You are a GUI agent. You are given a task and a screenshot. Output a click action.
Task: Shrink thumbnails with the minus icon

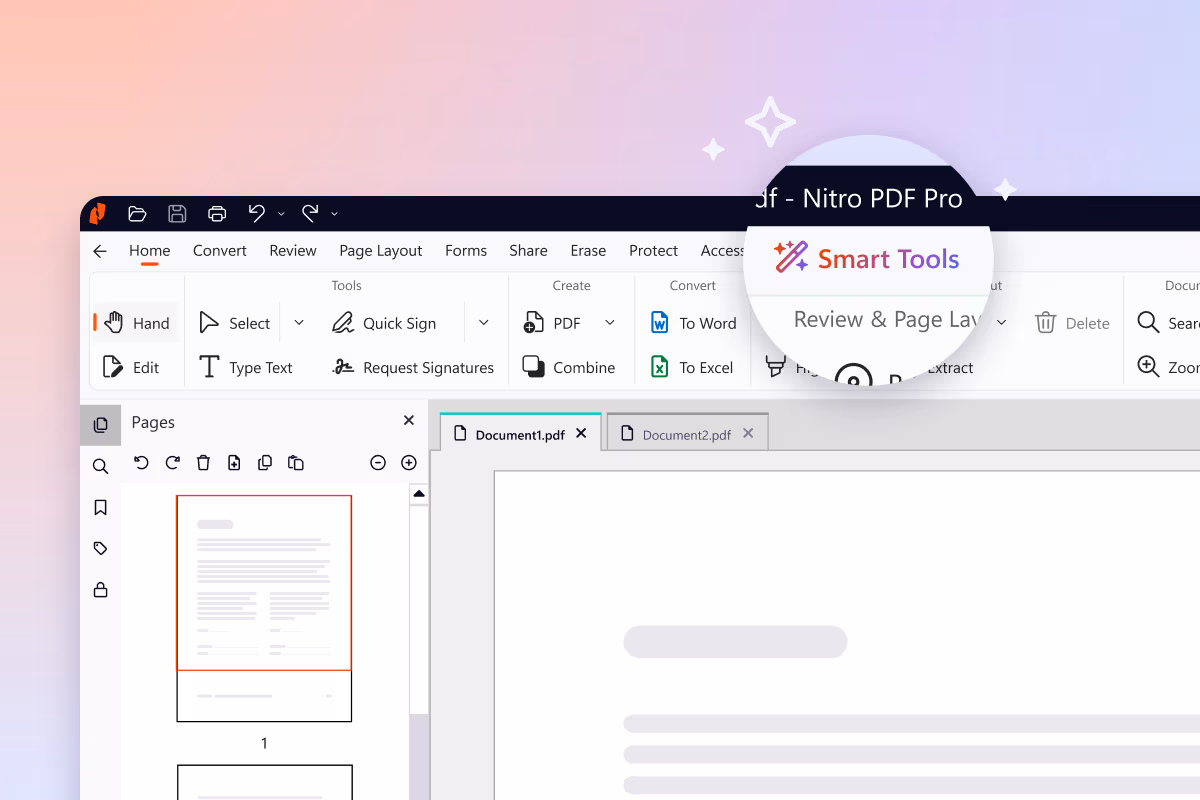click(378, 462)
